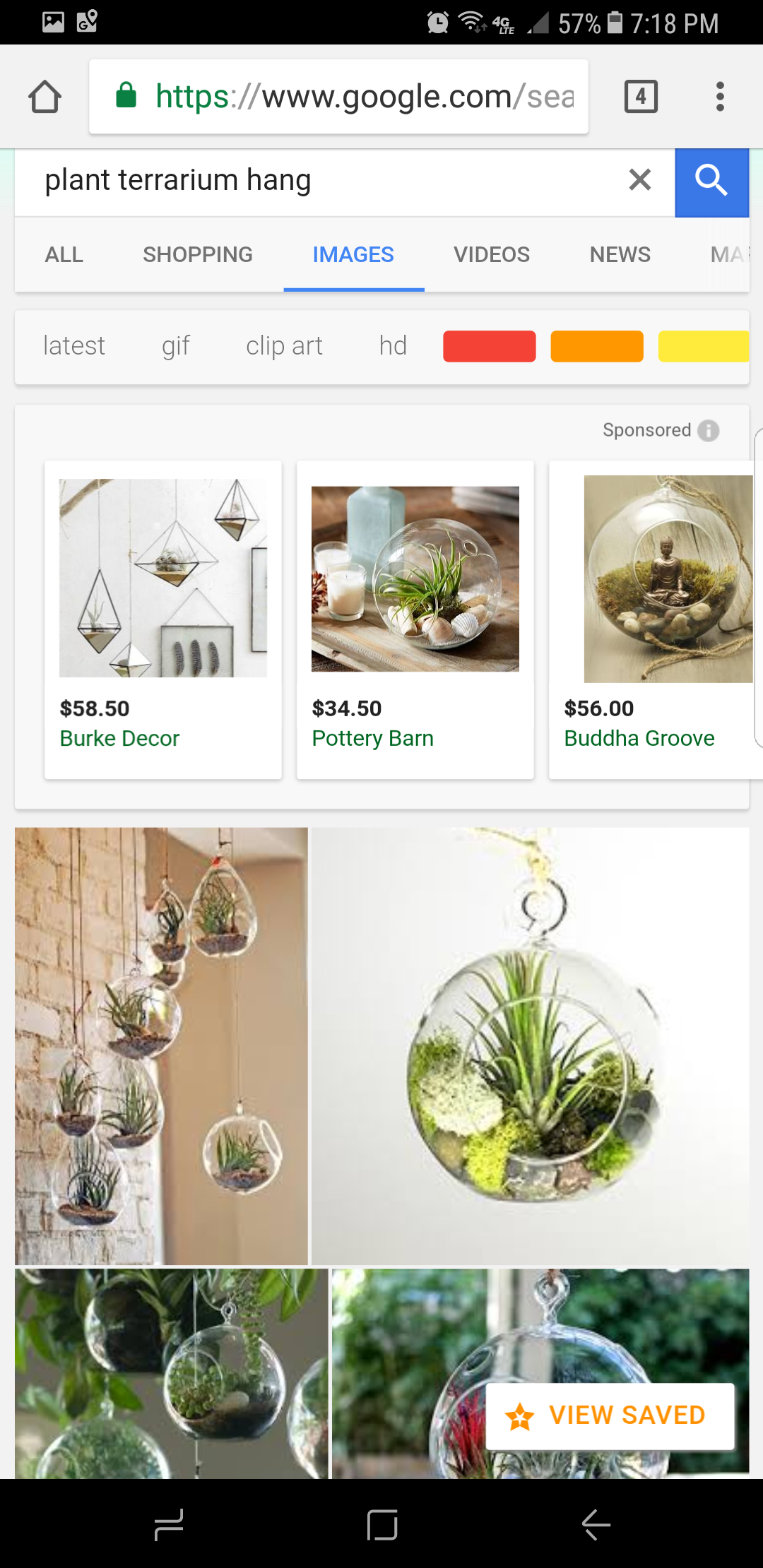Image resolution: width=763 pixels, height=1568 pixels.
Task: Open the News tab
Action: click(x=620, y=254)
